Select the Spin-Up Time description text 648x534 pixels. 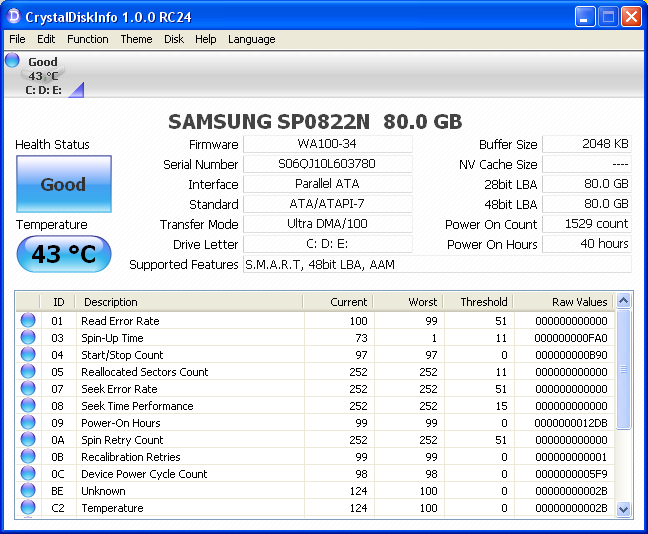(x=112, y=338)
